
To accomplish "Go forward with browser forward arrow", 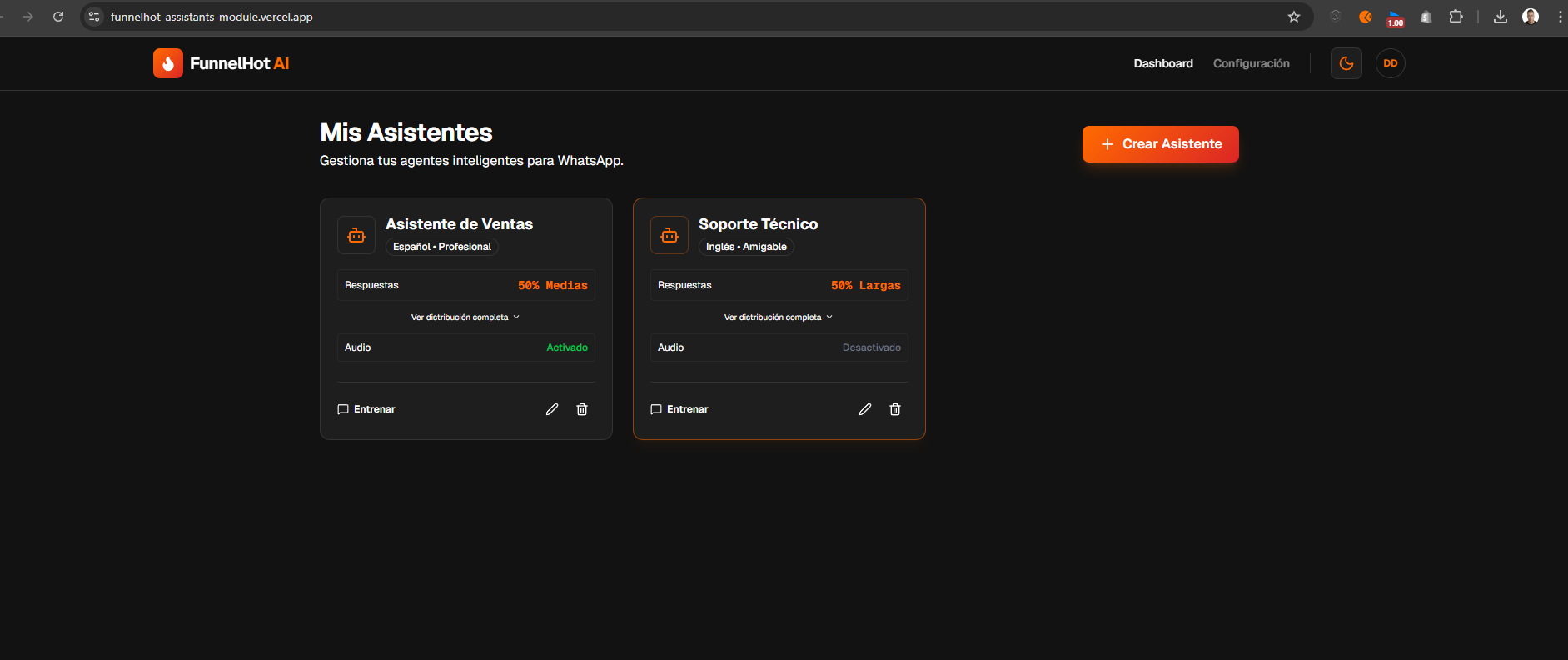I will pos(28,17).
